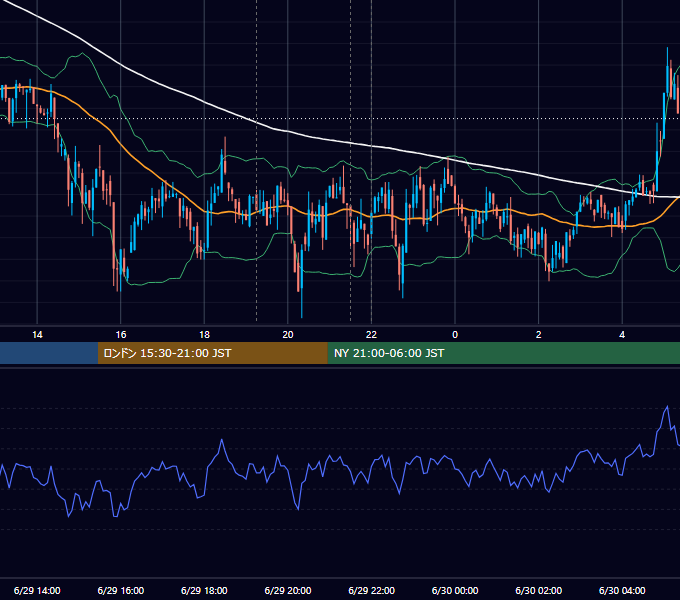Click the 6/30 00:00 label on the lower axis
This screenshot has width=680, height=600.
(455, 590)
